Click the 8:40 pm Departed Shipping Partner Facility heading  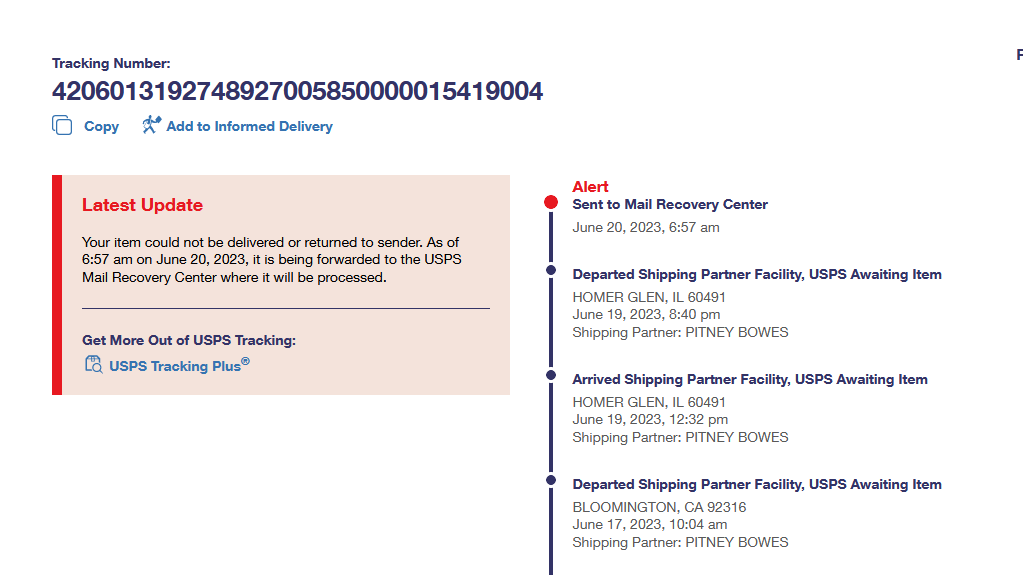click(x=756, y=274)
